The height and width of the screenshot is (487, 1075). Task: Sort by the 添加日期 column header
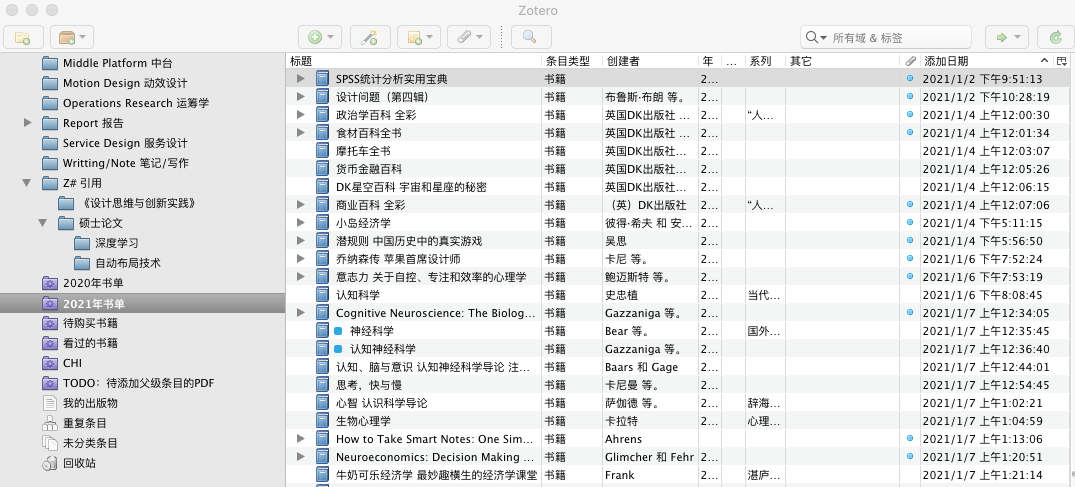coord(987,61)
